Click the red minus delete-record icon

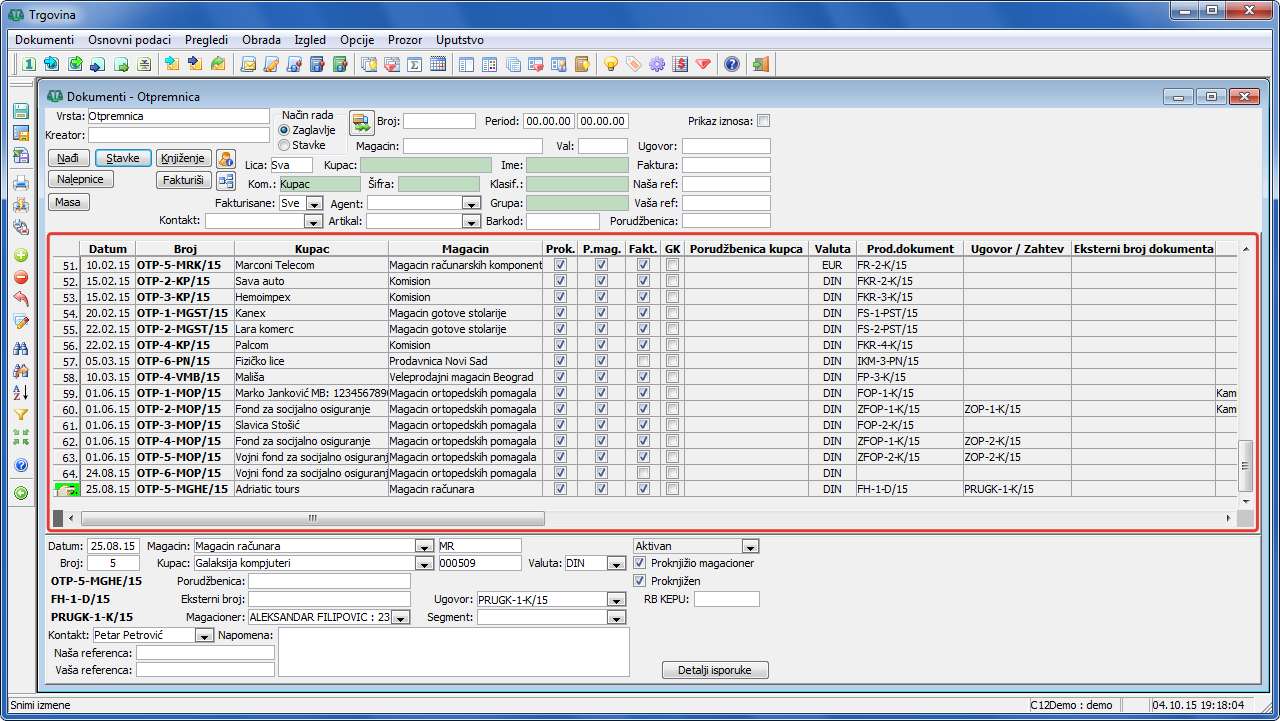(x=21, y=277)
